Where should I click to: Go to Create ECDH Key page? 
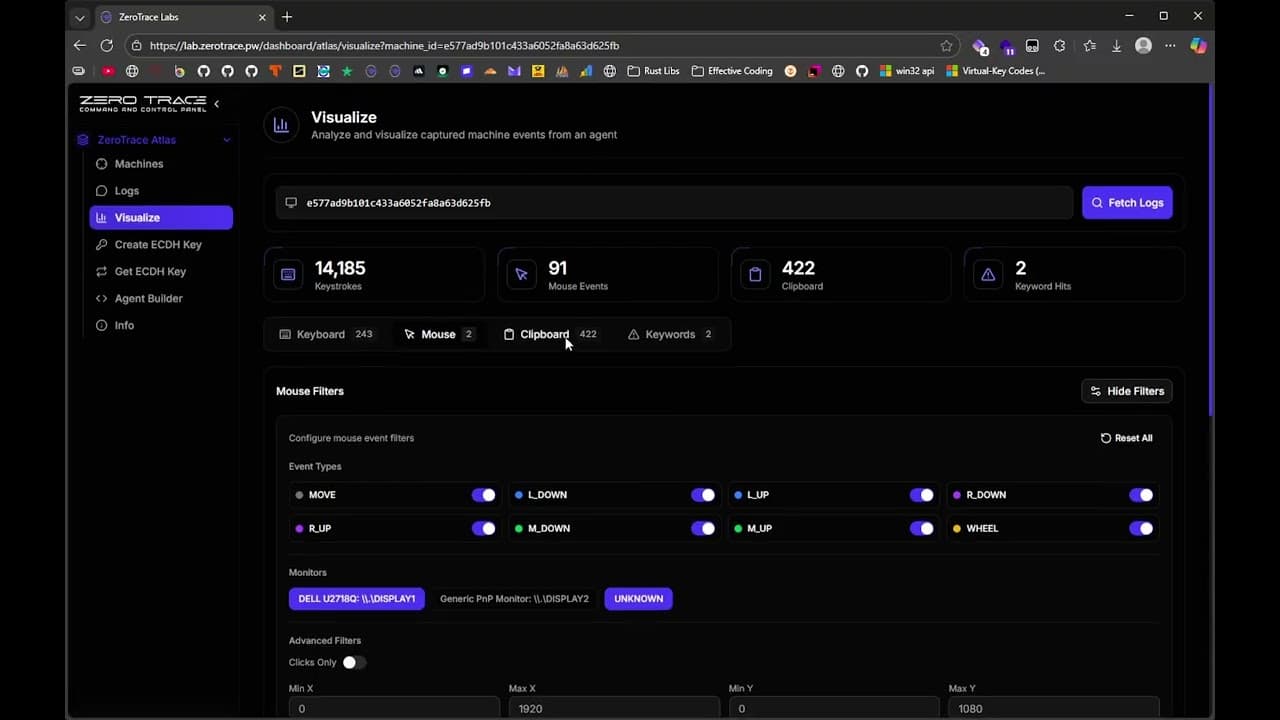pyautogui.click(x=157, y=245)
